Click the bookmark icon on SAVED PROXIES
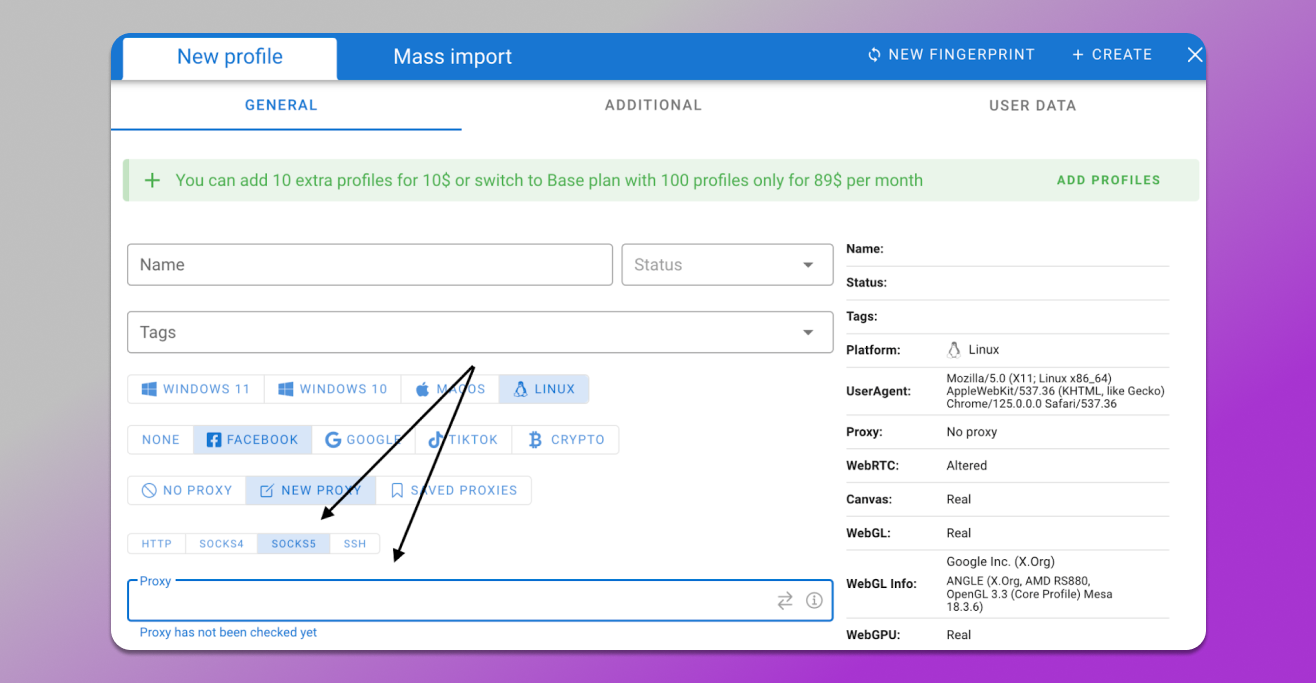 [397, 490]
